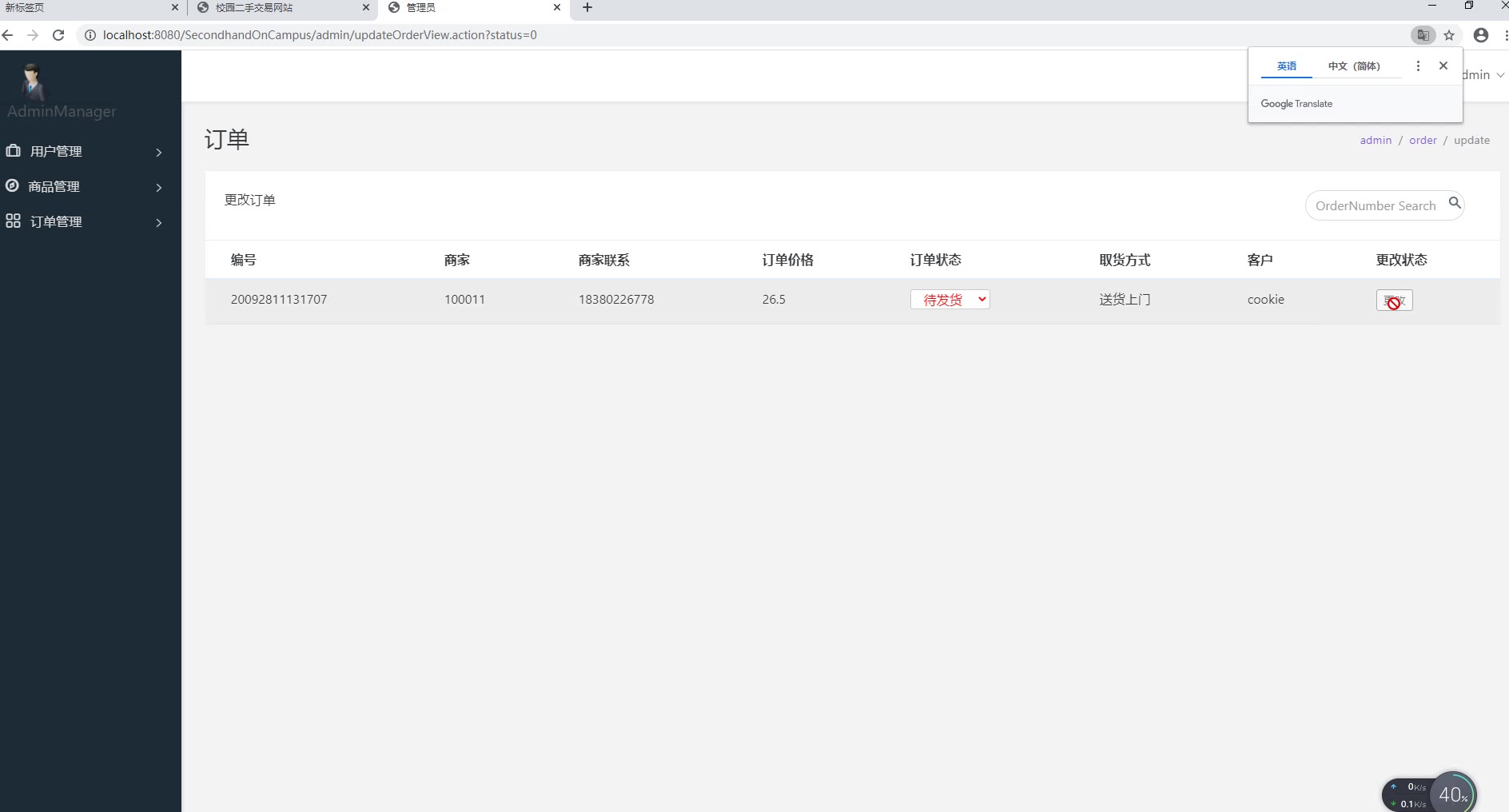The image size is (1509, 812).
Task: Click the browser forward arrow
Action: [x=33, y=35]
